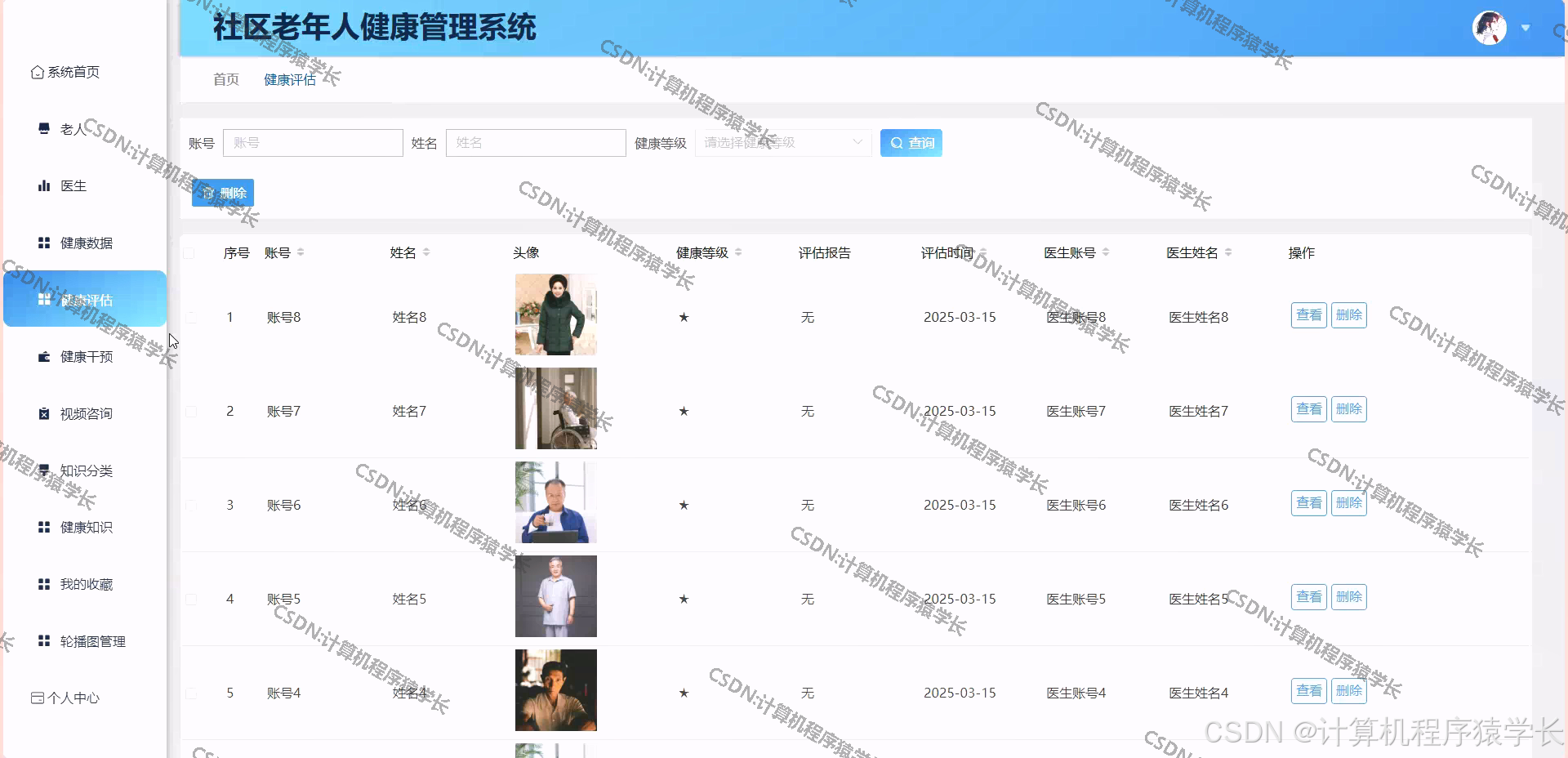Check the row checkbox for 账号7
The image size is (1568, 758).
point(191,411)
